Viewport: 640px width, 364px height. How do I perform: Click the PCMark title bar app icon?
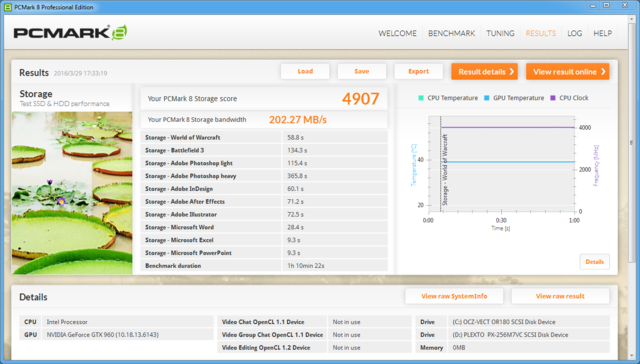(7, 7)
